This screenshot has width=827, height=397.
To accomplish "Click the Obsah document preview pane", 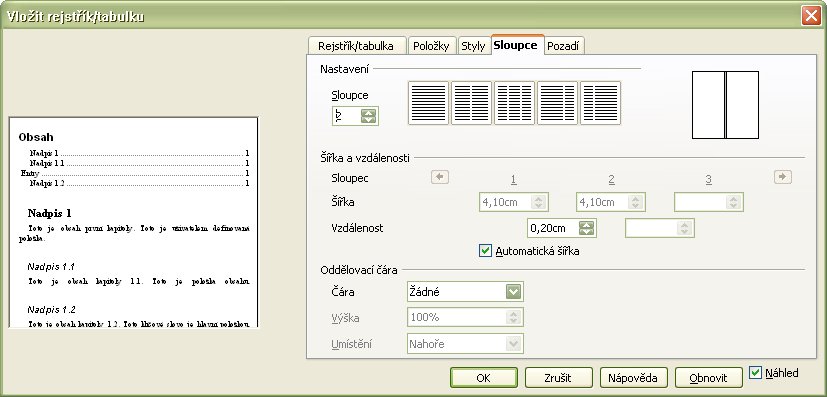I will (x=133, y=222).
